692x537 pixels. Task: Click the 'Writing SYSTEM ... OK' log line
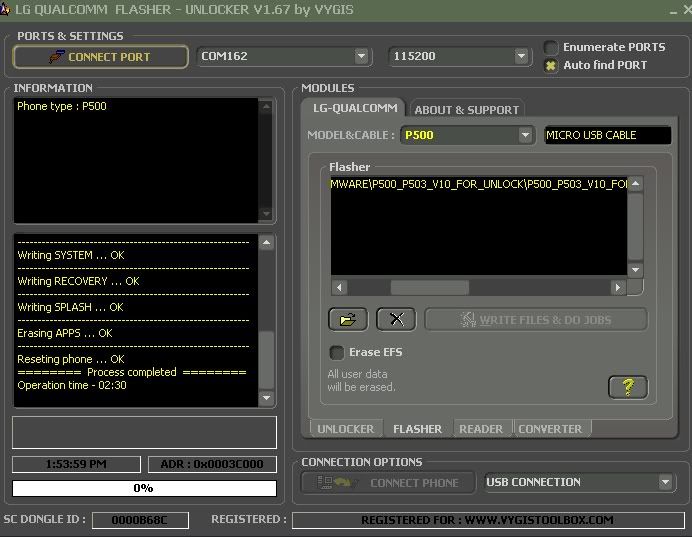(x=71, y=255)
